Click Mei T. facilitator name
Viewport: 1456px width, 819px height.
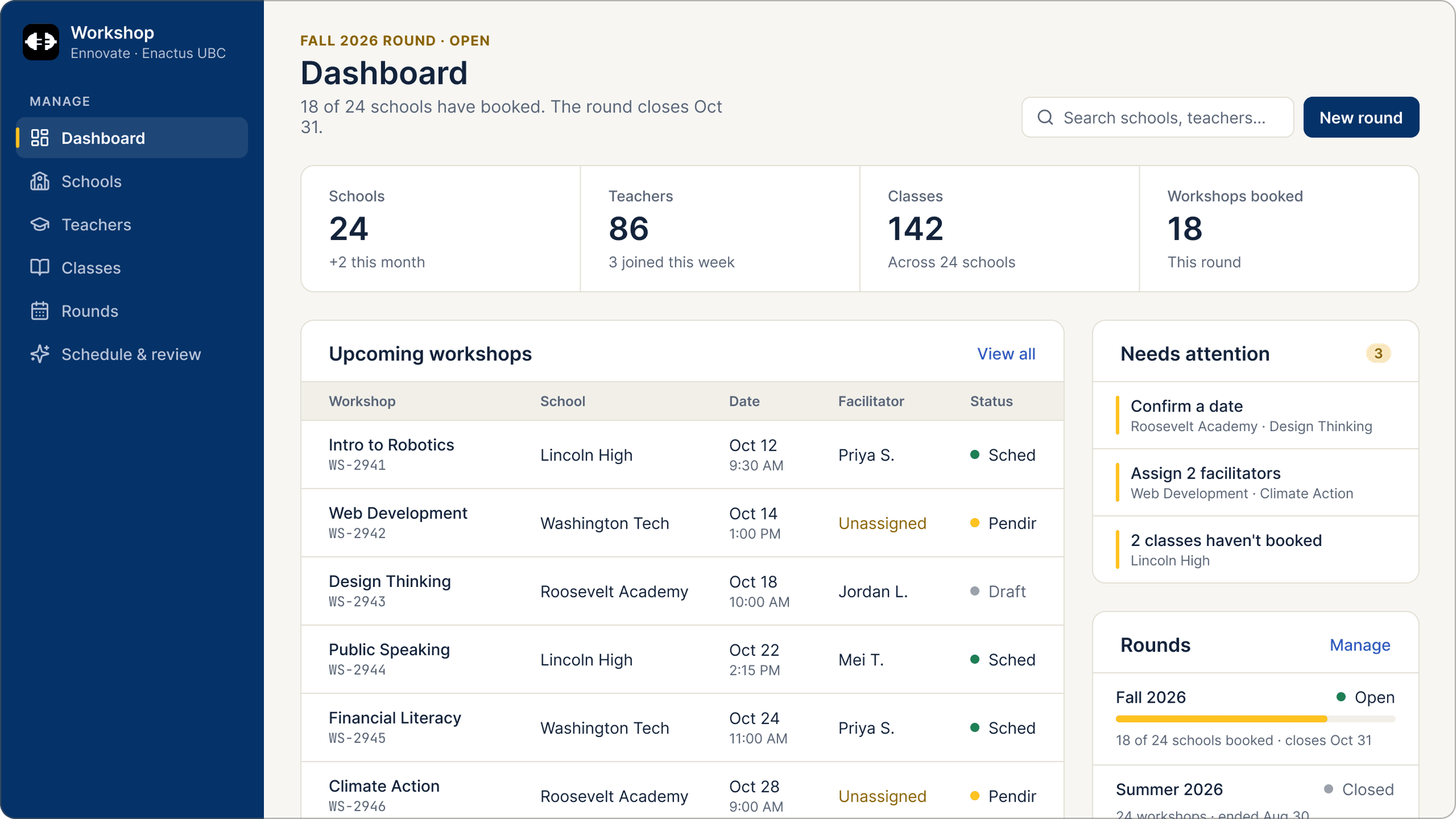861,660
